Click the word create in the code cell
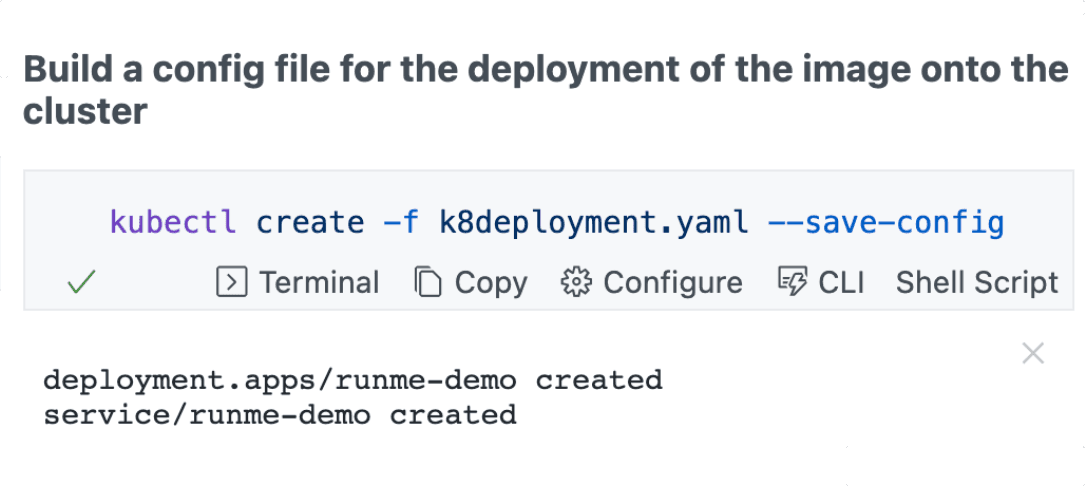 (310, 223)
